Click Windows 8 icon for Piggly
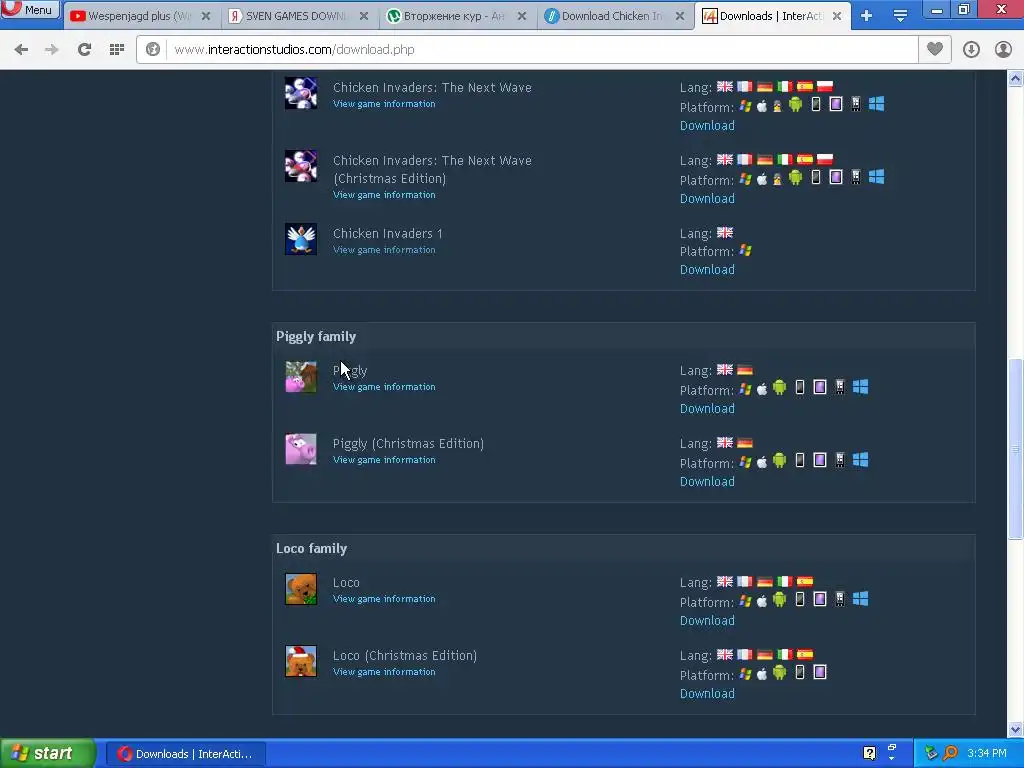This screenshot has height=768, width=1024. pos(861,388)
